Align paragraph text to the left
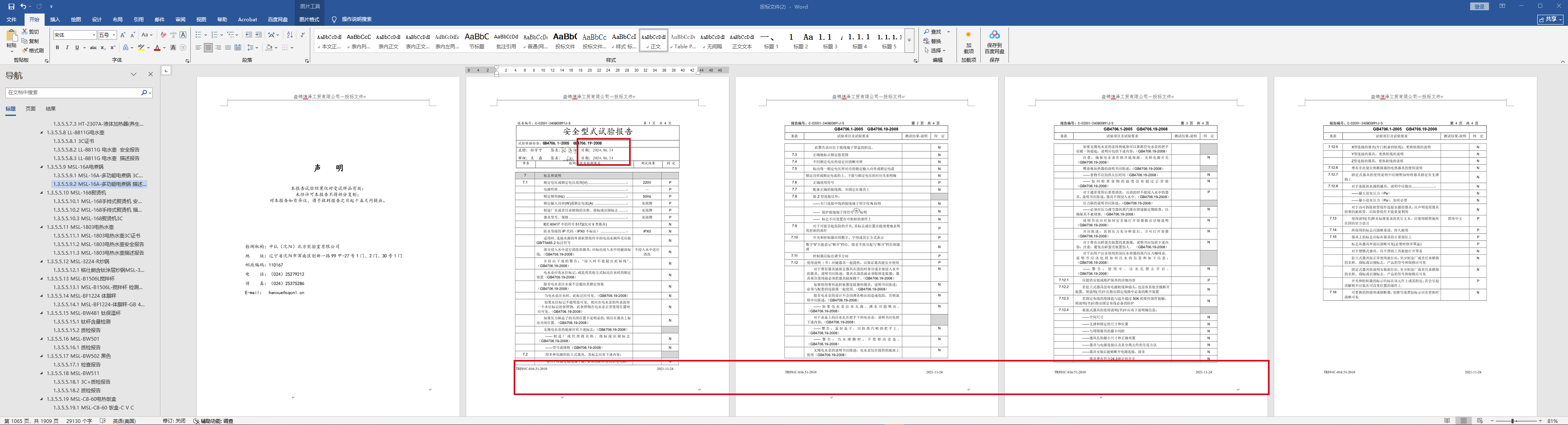The height and width of the screenshot is (425, 1568). click(199, 47)
